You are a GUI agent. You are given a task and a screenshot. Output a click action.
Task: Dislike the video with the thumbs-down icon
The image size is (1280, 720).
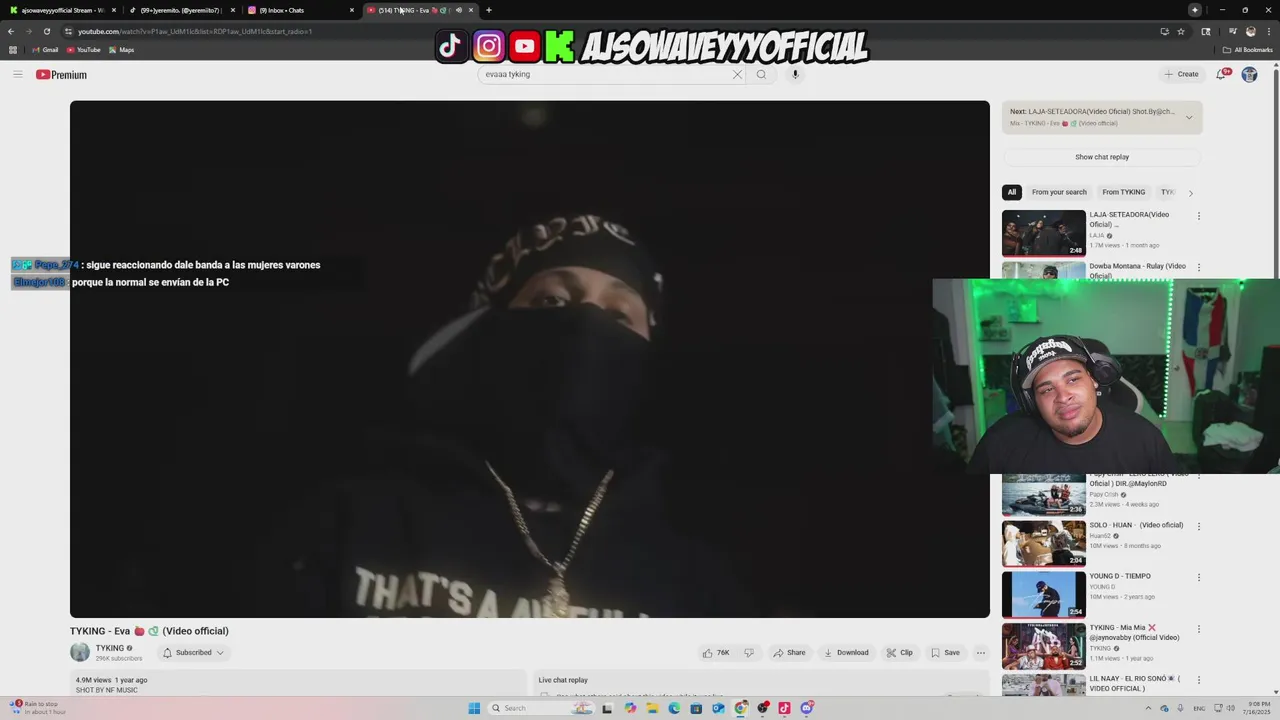point(749,653)
